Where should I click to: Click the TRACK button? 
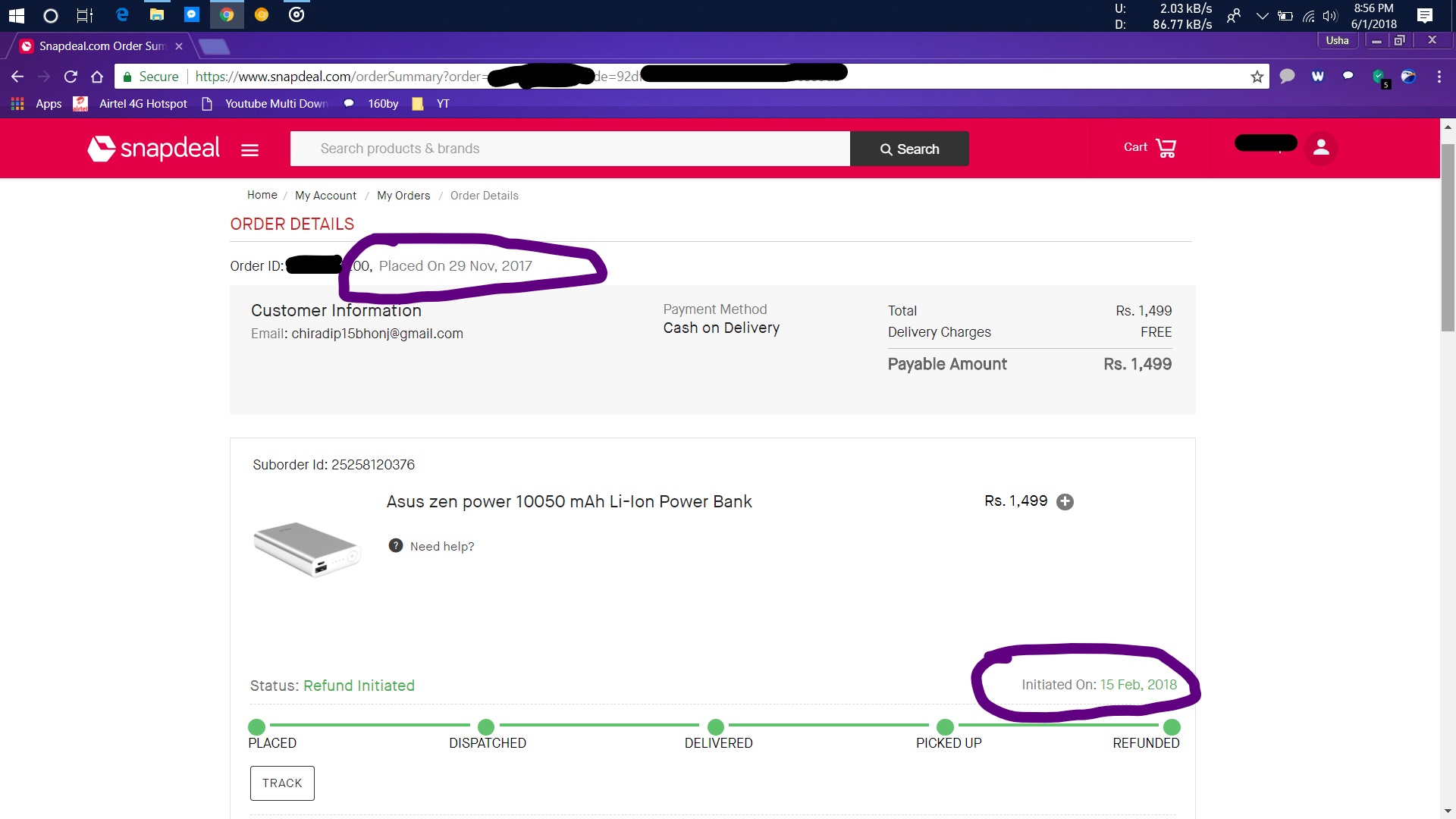(282, 783)
